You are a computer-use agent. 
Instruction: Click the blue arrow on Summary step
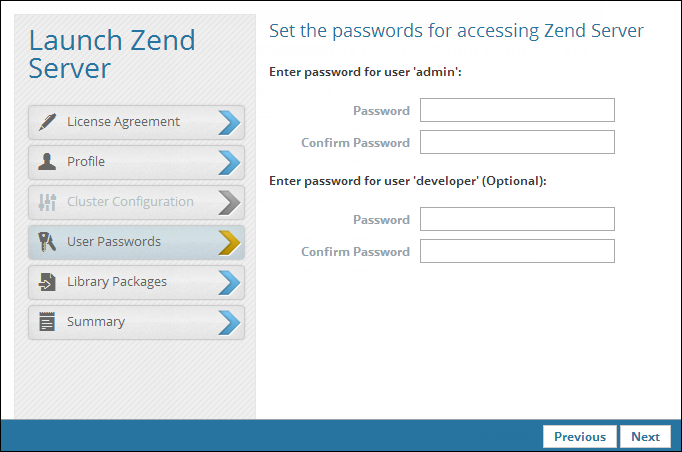229,322
